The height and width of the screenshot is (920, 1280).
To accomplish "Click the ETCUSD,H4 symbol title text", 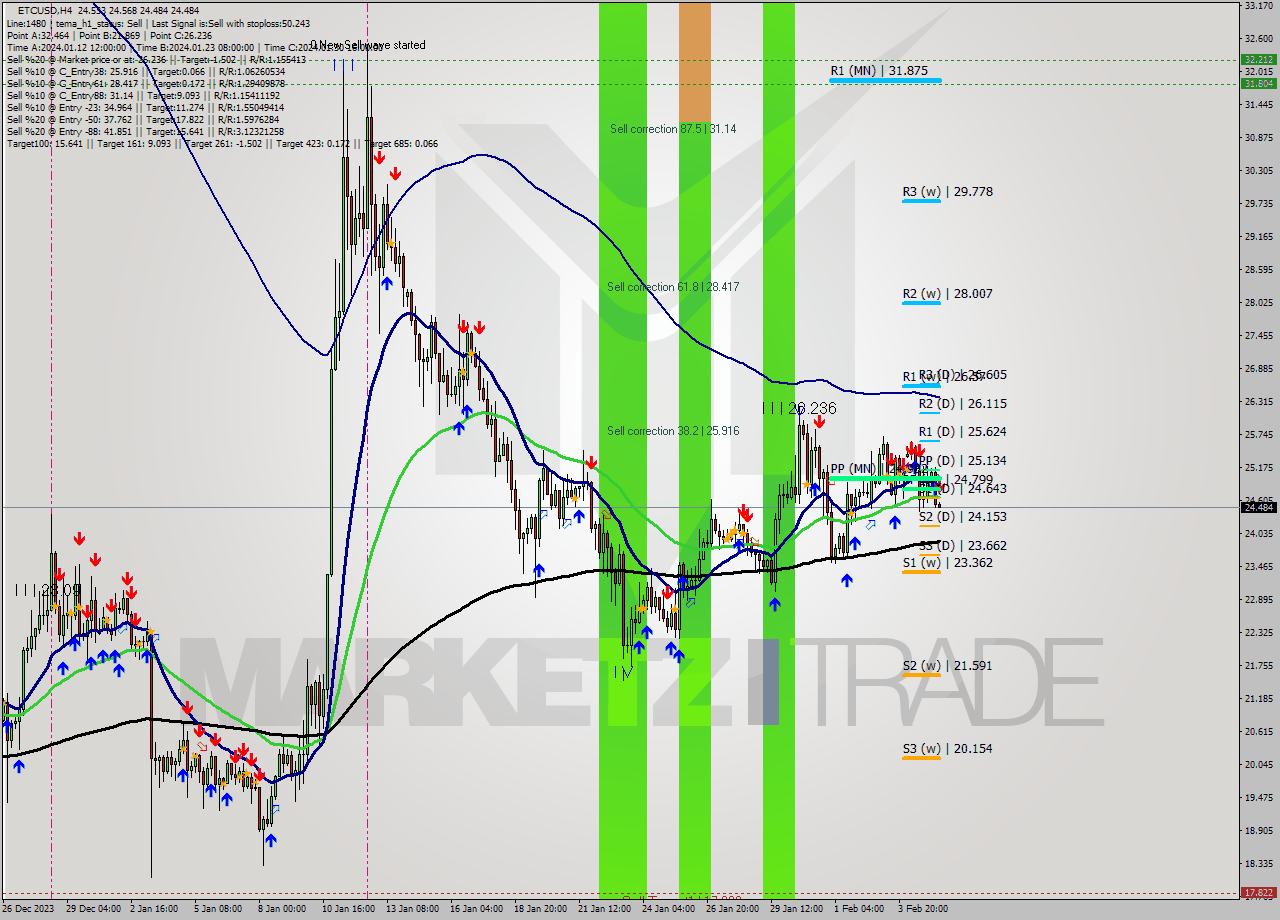I will [45, 10].
